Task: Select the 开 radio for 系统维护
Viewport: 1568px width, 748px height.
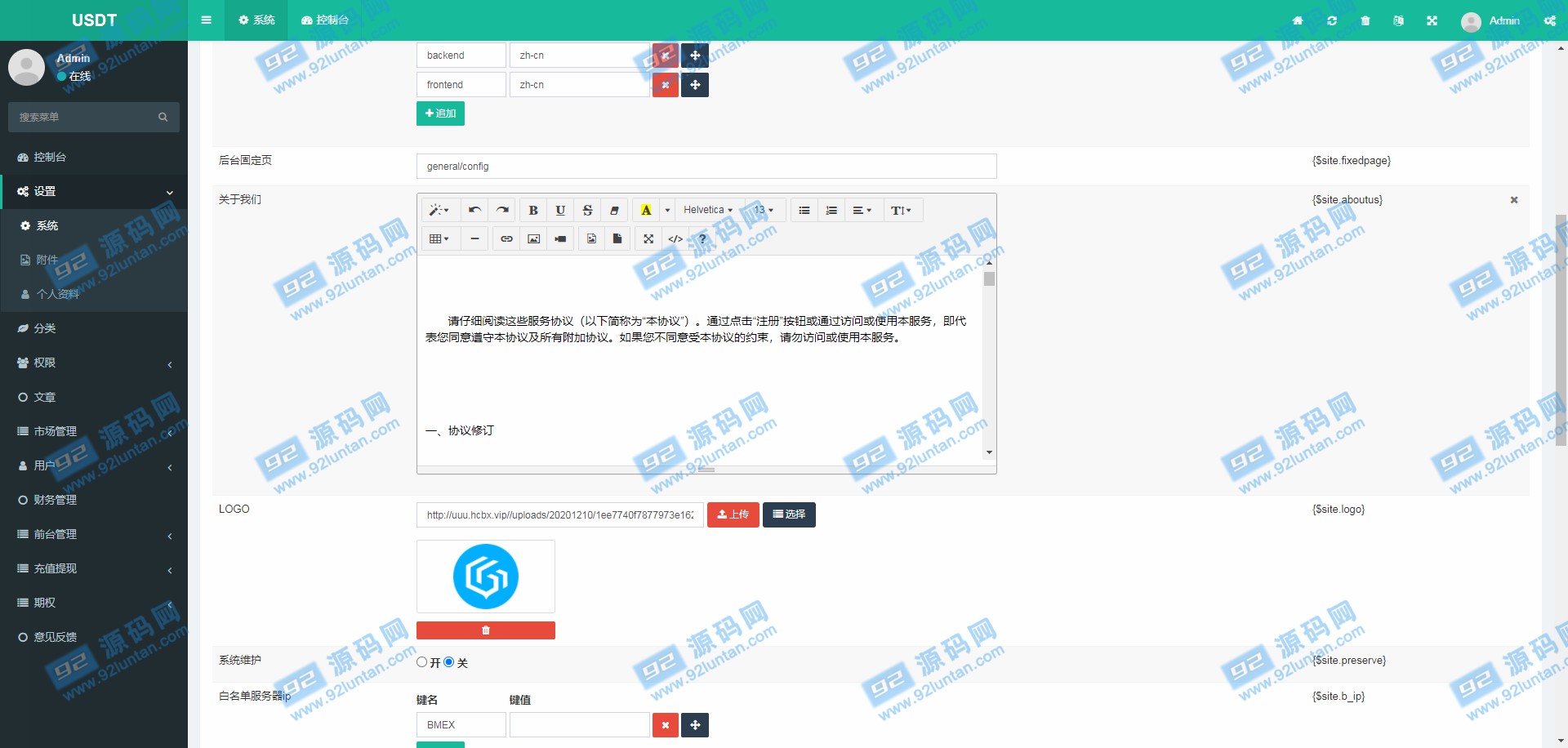Action: pyautogui.click(x=422, y=662)
